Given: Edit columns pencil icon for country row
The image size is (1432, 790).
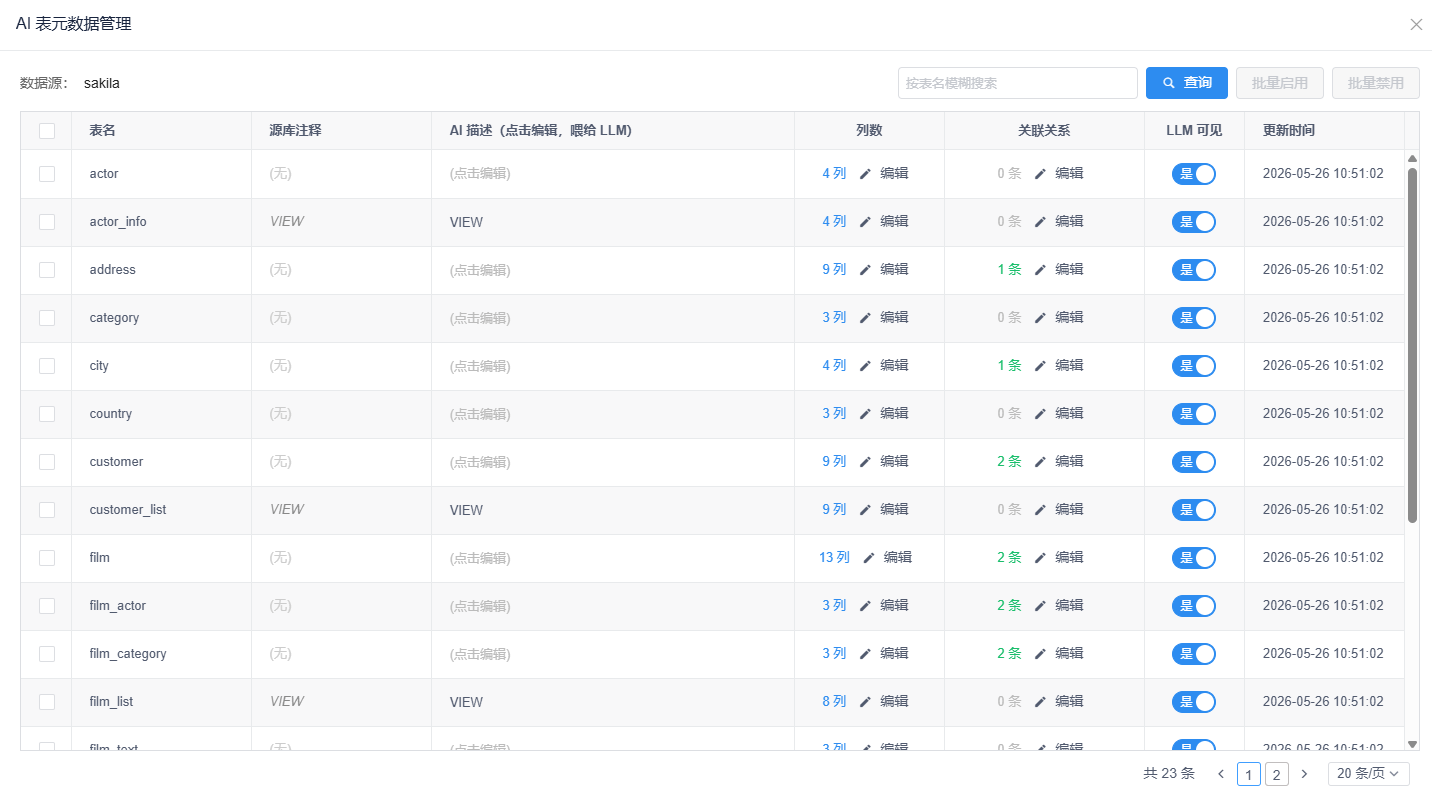Looking at the screenshot, I should tap(865, 414).
